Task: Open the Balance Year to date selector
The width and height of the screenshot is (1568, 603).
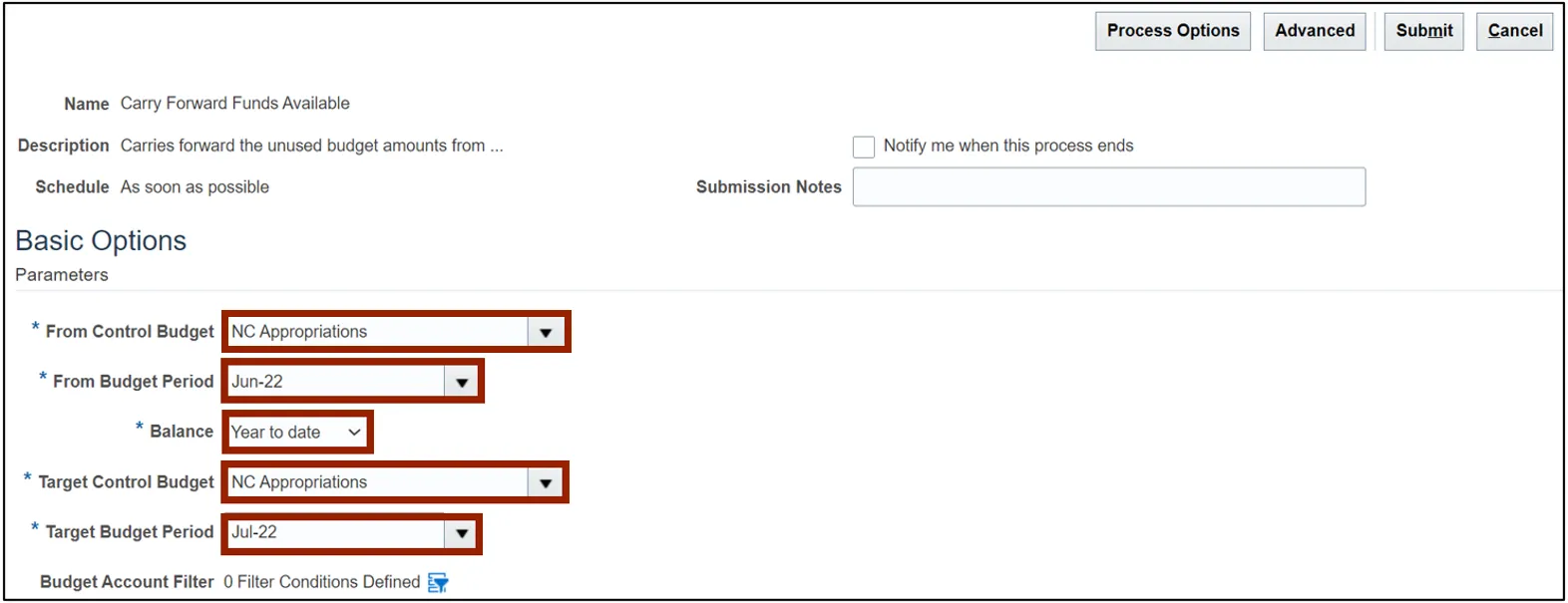Action: point(296,433)
